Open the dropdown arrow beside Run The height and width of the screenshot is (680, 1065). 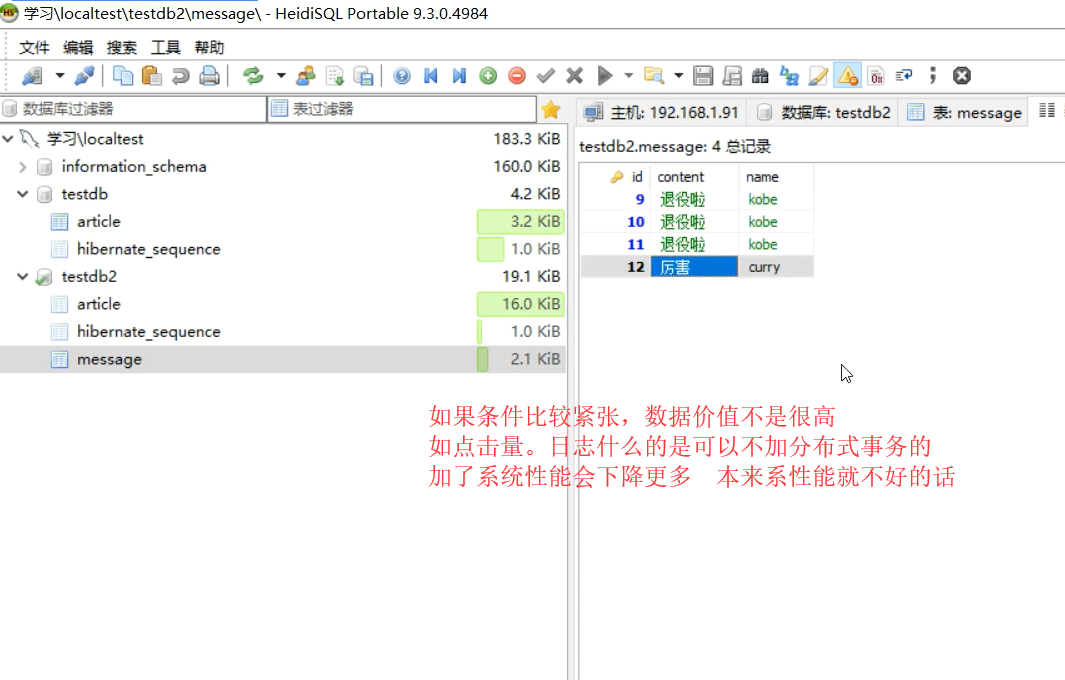[x=628, y=75]
